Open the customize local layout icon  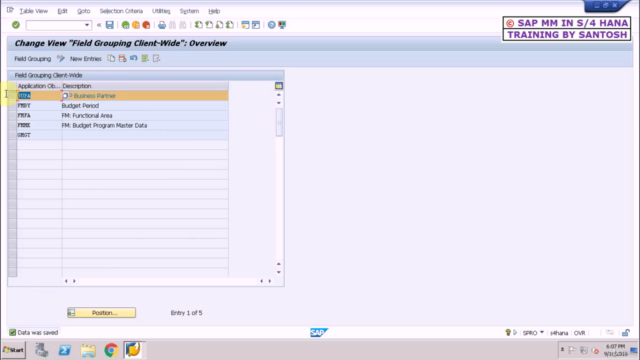(x=282, y=25)
